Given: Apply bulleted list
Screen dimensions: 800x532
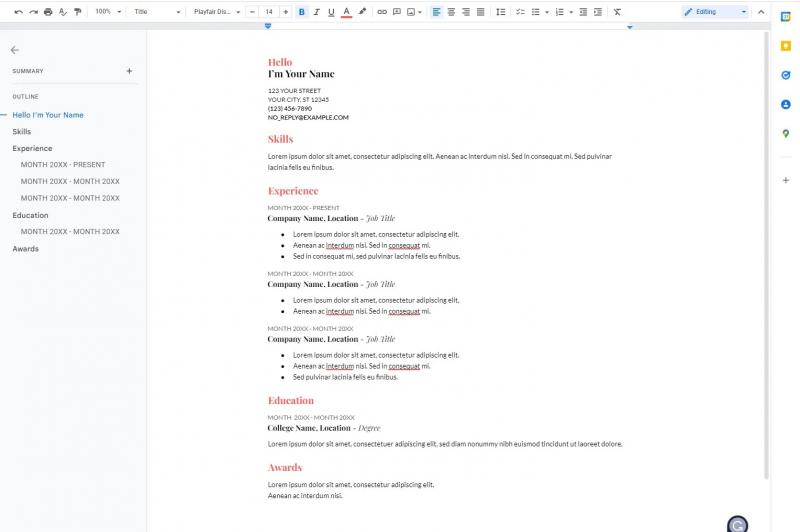Looking at the screenshot, I should pyautogui.click(x=536, y=12).
